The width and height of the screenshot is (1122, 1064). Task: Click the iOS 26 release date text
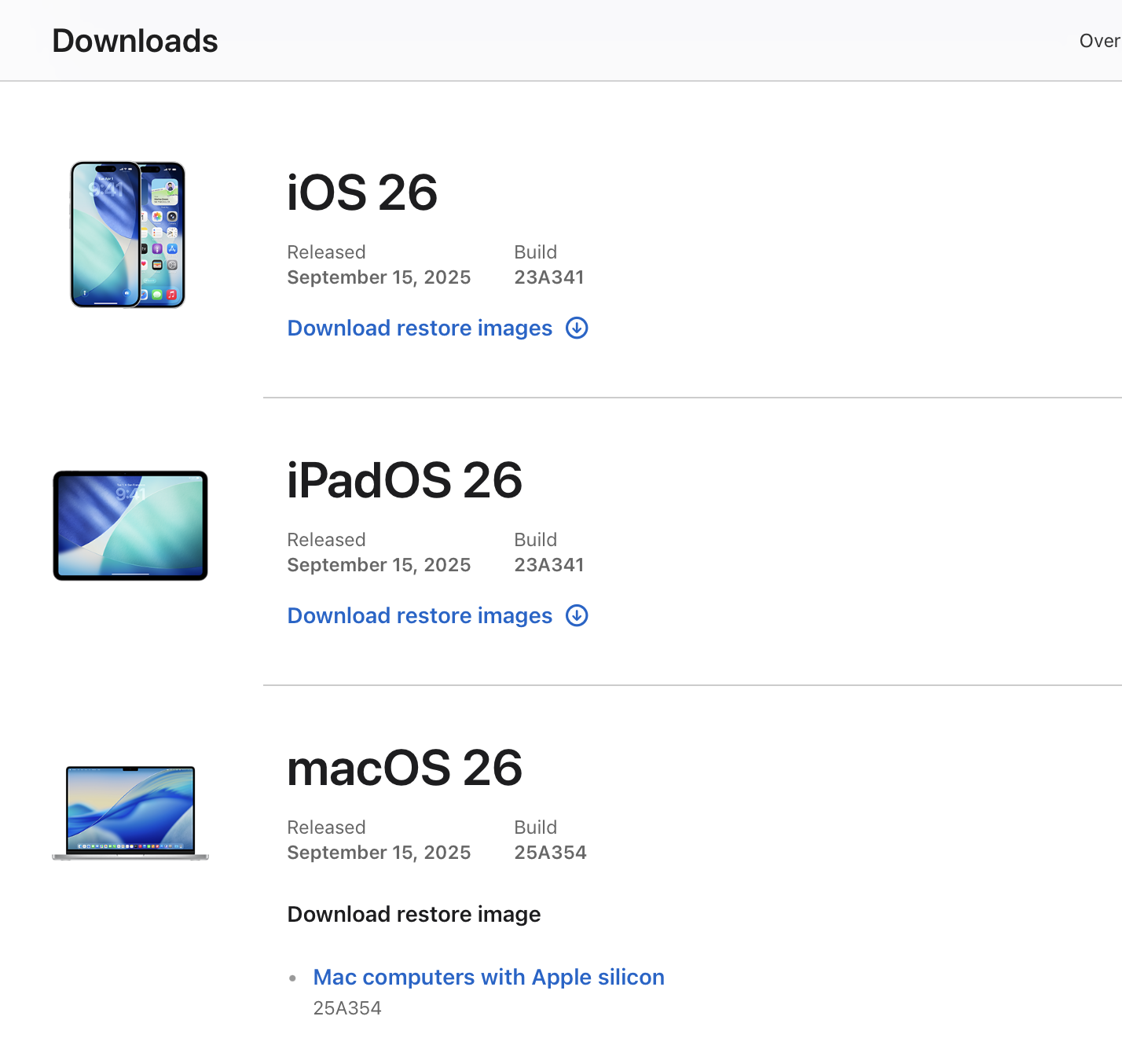click(x=379, y=277)
